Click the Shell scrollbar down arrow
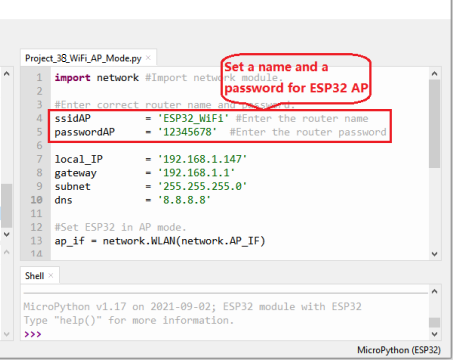This screenshot has width=454, height=360. point(434,334)
